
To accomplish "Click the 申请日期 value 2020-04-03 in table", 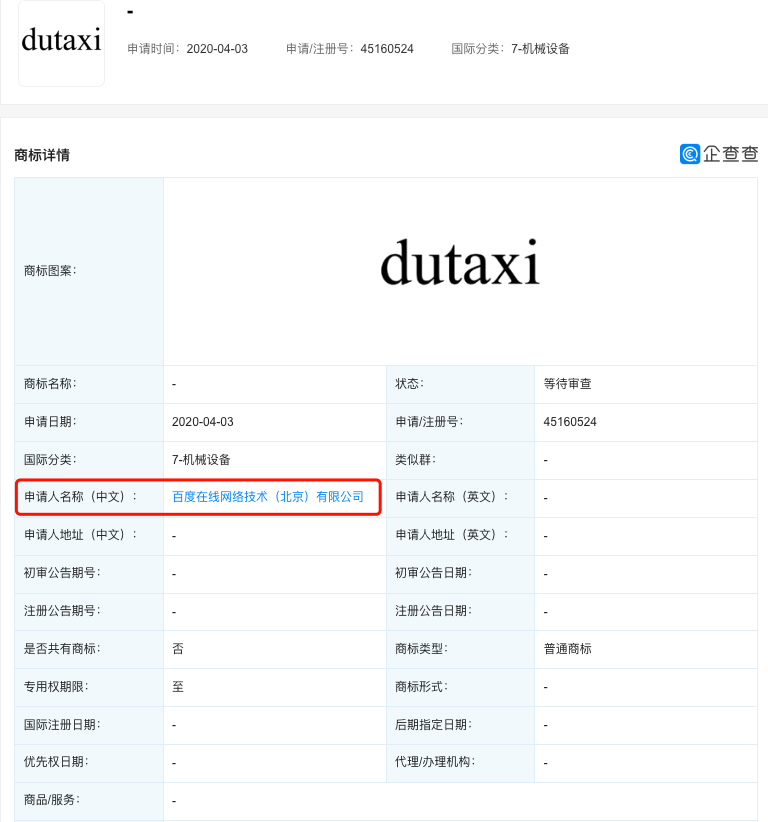I will 202,422.
